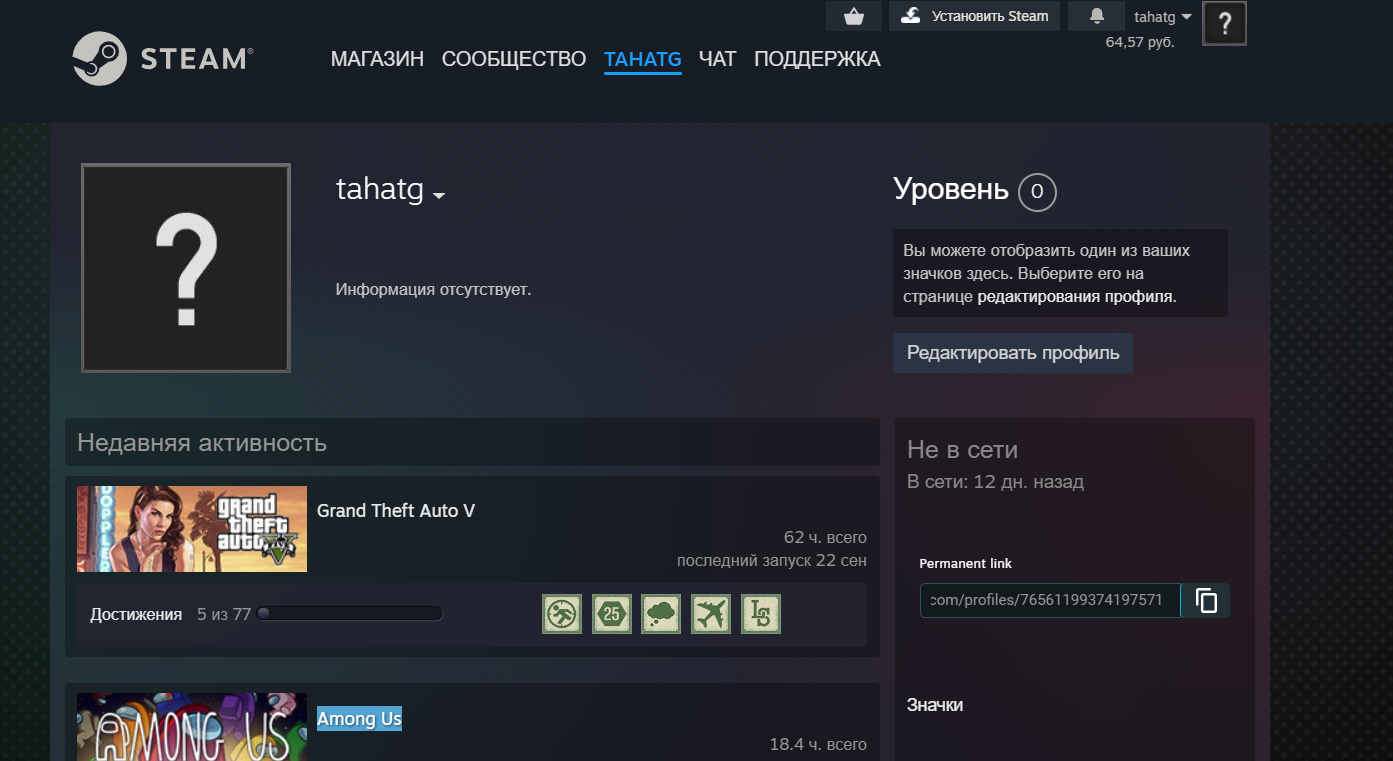The height and width of the screenshot is (761, 1393).
Task: Click the running man achievement icon
Action: pyautogui.click(x=561, y=614)
